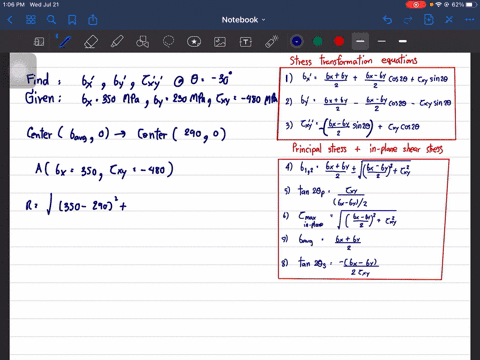Select the Pen tool
Image resolution: width=480 pixels, height=360 pixels.
(x=64, y=41)
